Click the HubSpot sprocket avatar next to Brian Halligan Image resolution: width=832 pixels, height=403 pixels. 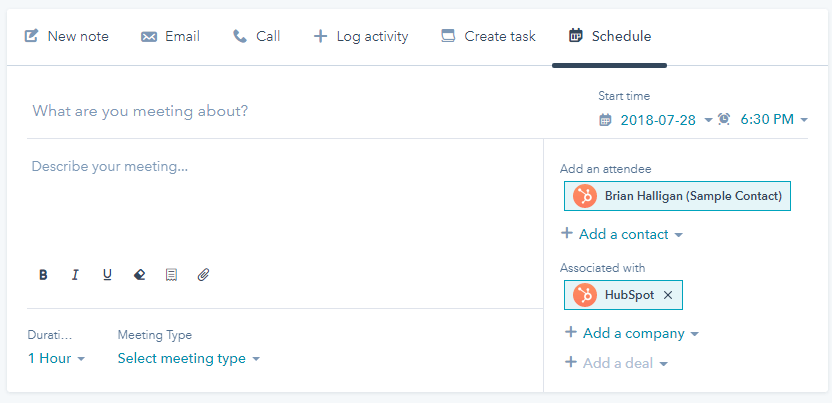coord(585,196)
